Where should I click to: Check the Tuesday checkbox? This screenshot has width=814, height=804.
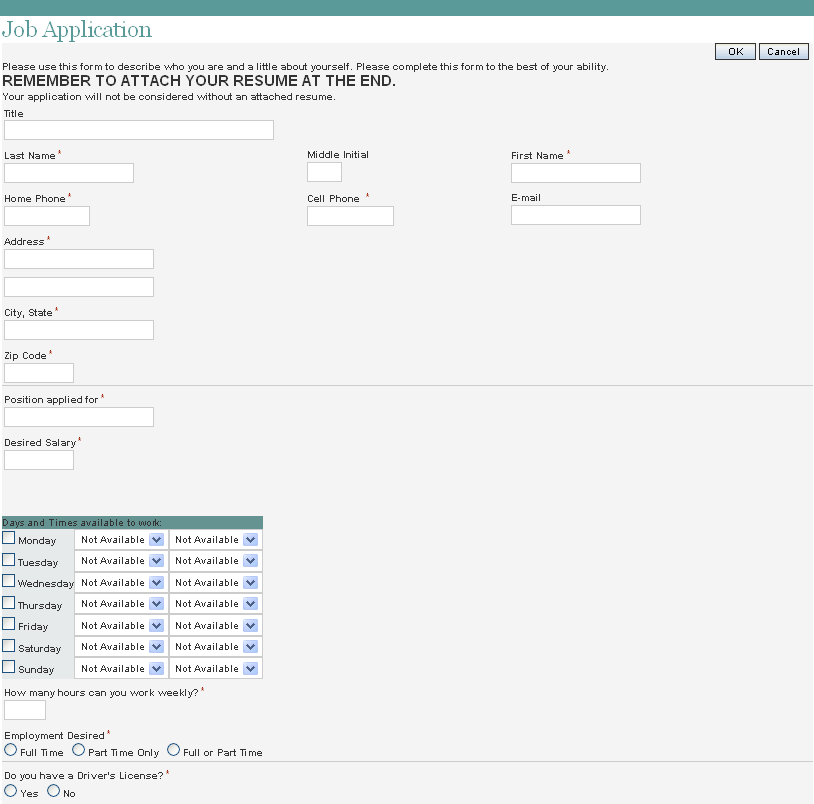(8, 560)
